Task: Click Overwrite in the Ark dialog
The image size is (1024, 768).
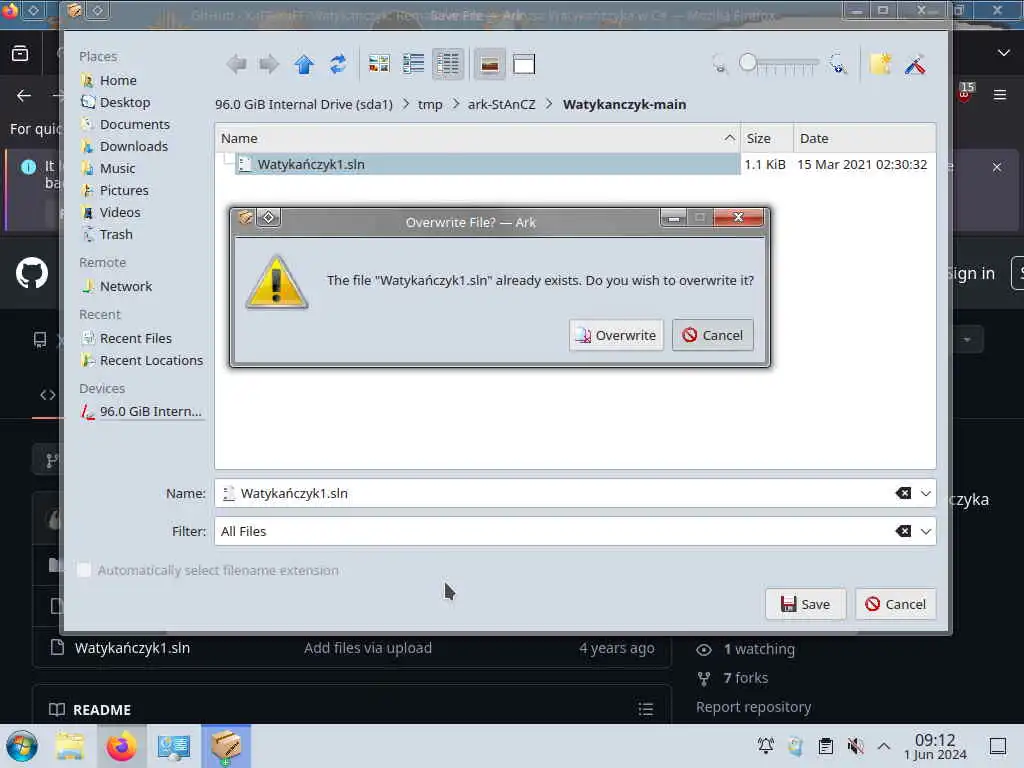Action: pyautogui.click(x=616, y=335)
